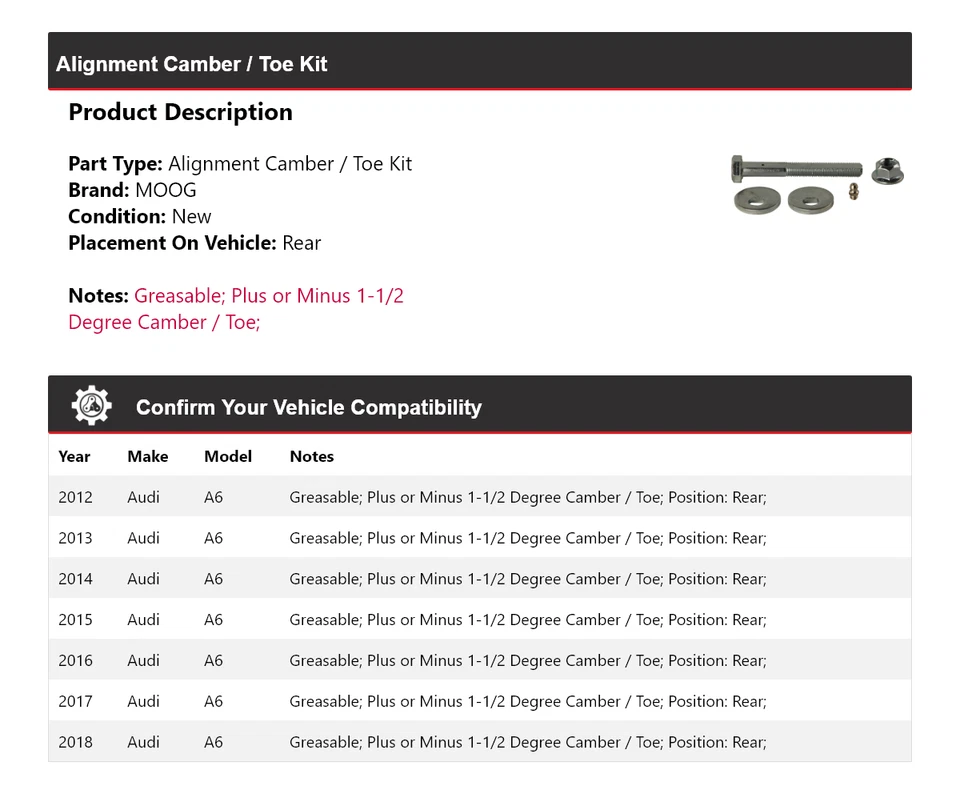Select the 2018 Audi A6 row
The image size is (960, 794).
(479, 743)
